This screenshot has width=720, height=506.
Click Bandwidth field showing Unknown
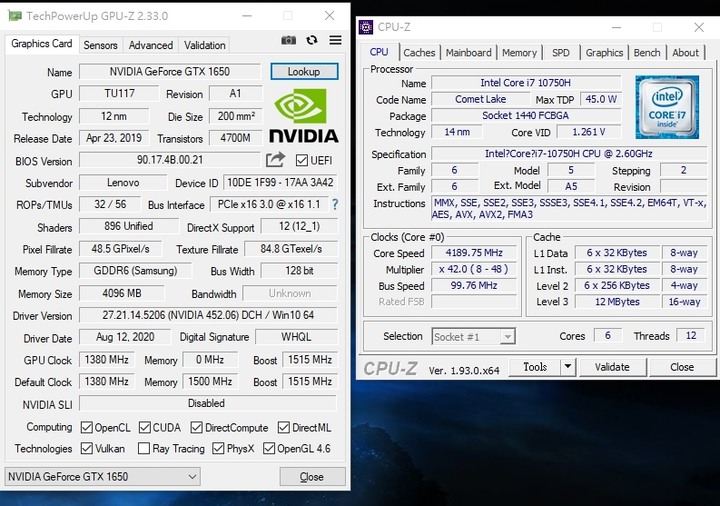click(290, 293)
